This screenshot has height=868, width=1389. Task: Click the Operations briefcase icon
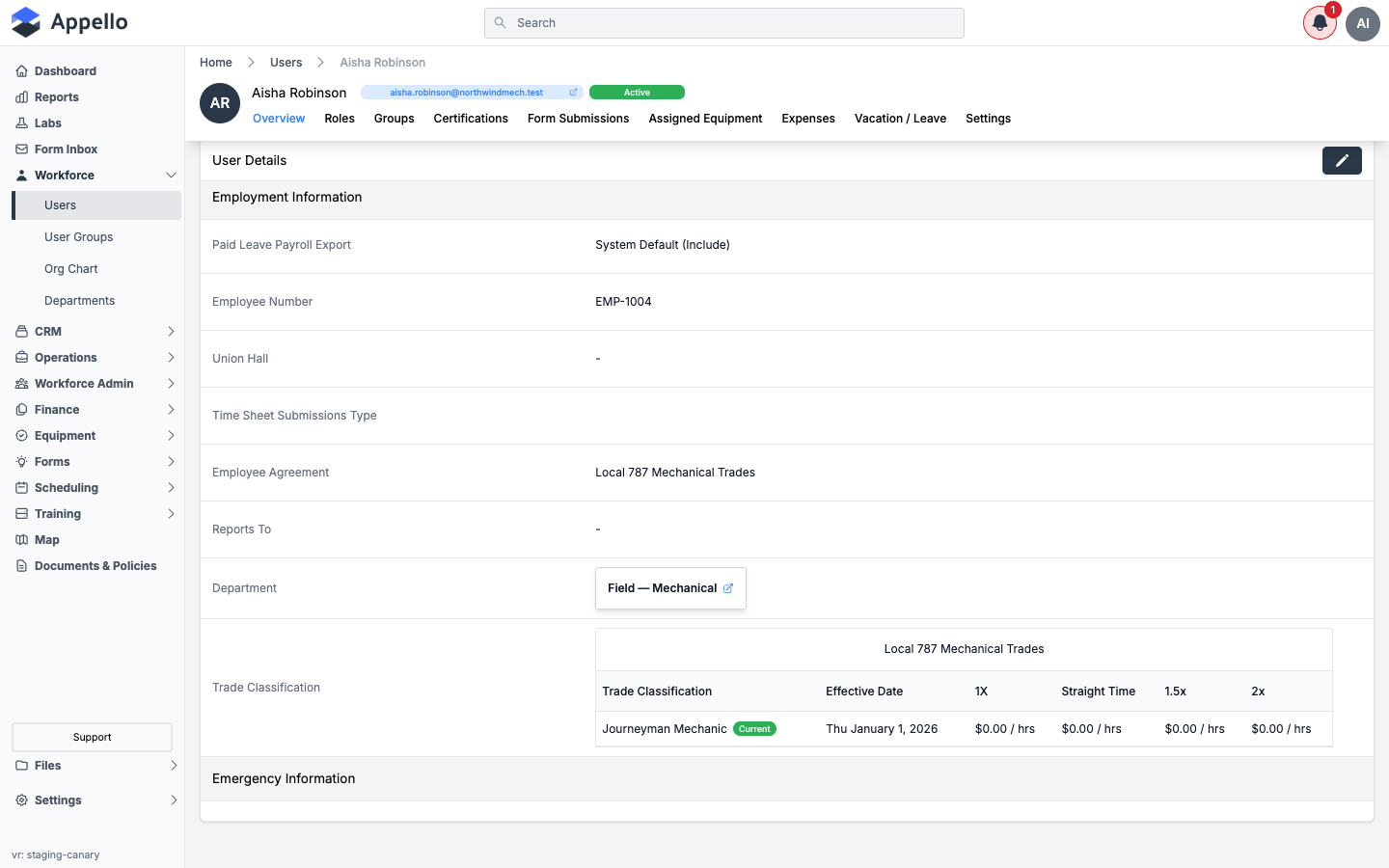point(21,358)
